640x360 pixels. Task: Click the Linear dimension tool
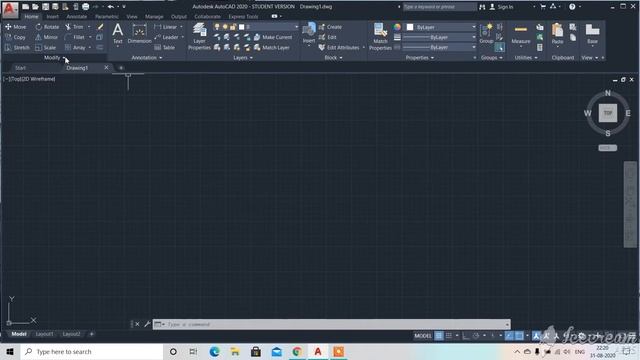pos(167,27)
